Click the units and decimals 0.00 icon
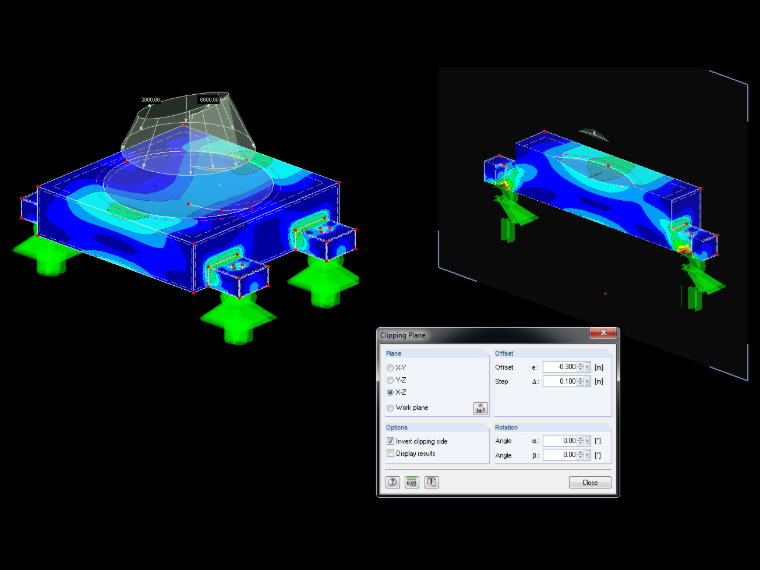760x570 pixels. (412, 482)
